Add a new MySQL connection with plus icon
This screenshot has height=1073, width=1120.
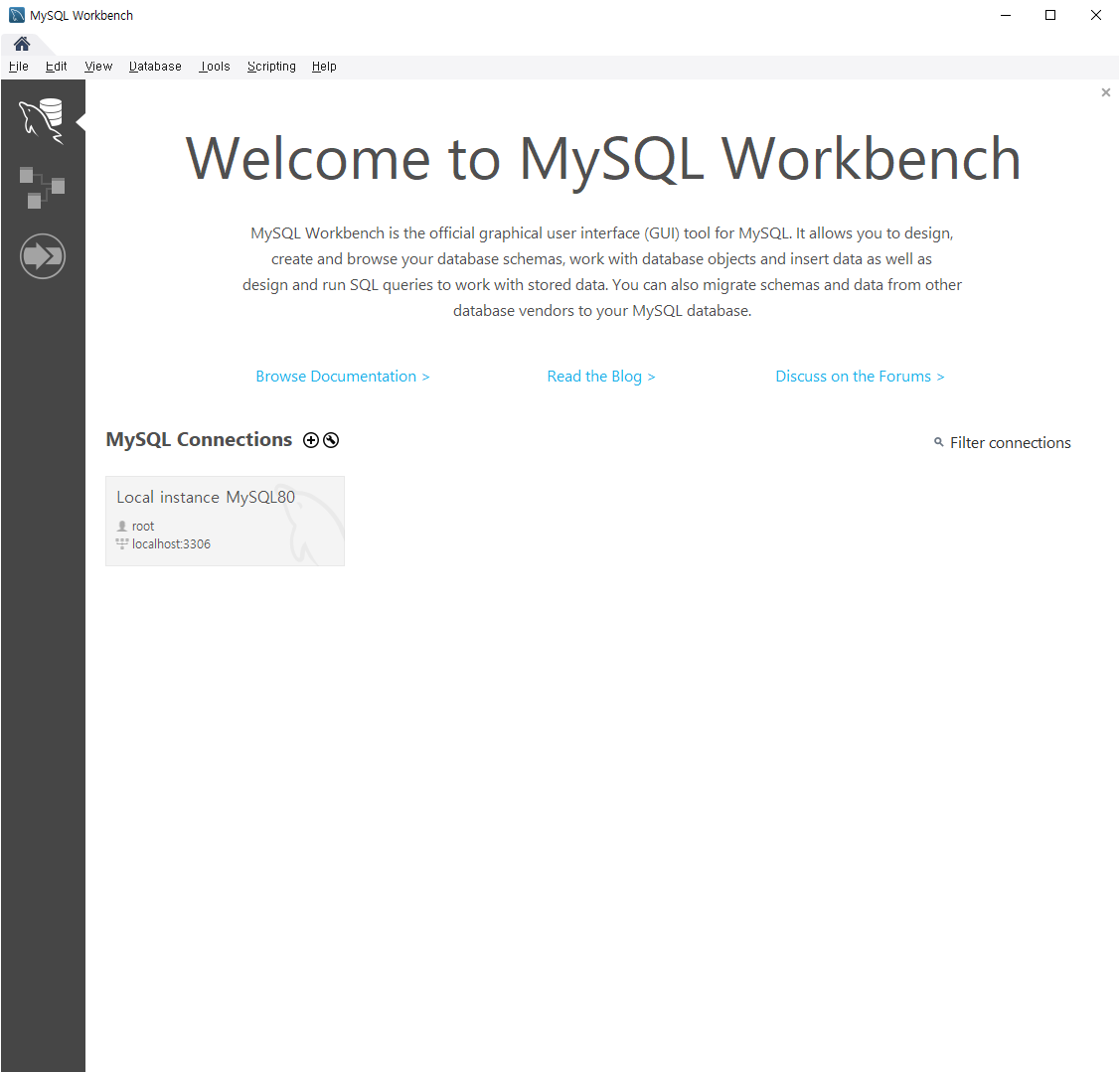tap(311, 440)
